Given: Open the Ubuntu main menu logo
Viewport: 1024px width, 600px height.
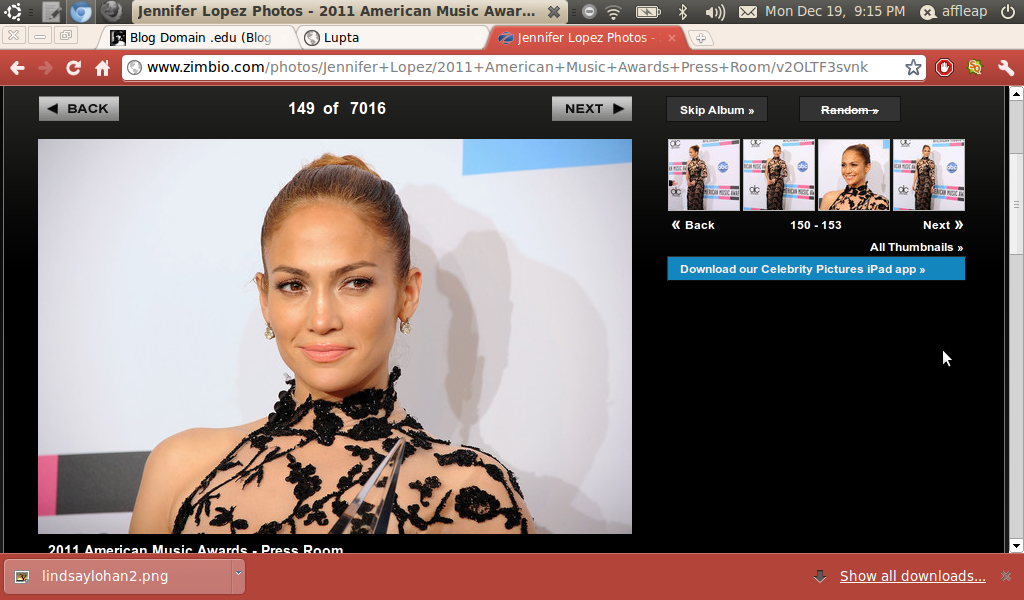Looking at the screenshot, I should click(12, 11).
